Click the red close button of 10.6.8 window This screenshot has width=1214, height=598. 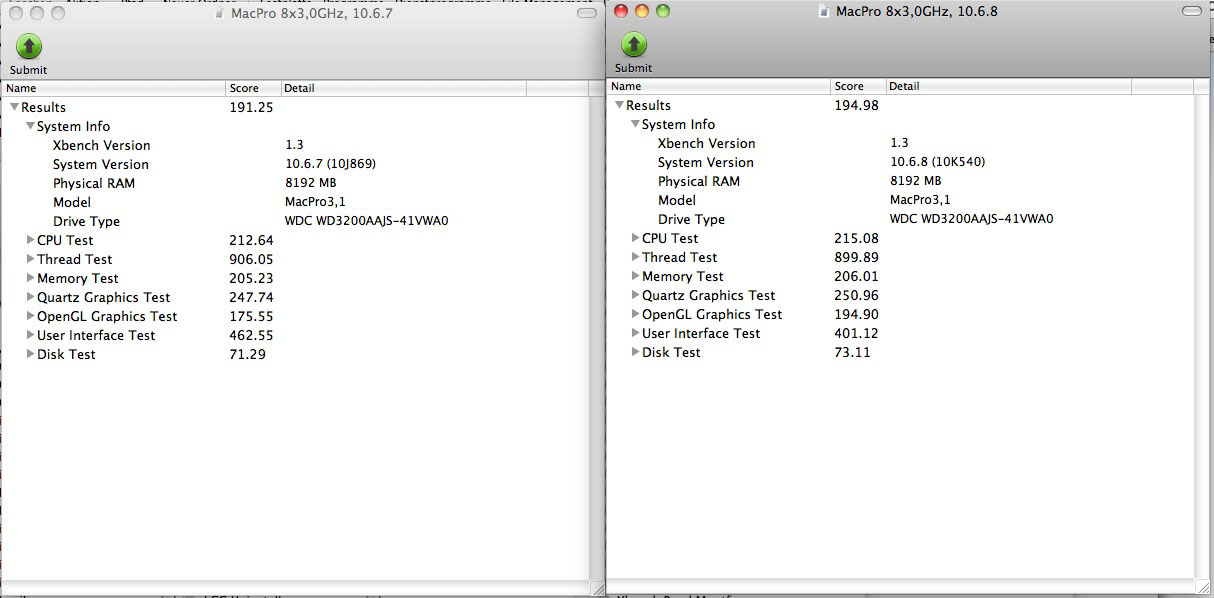click(x=620, y=11)
